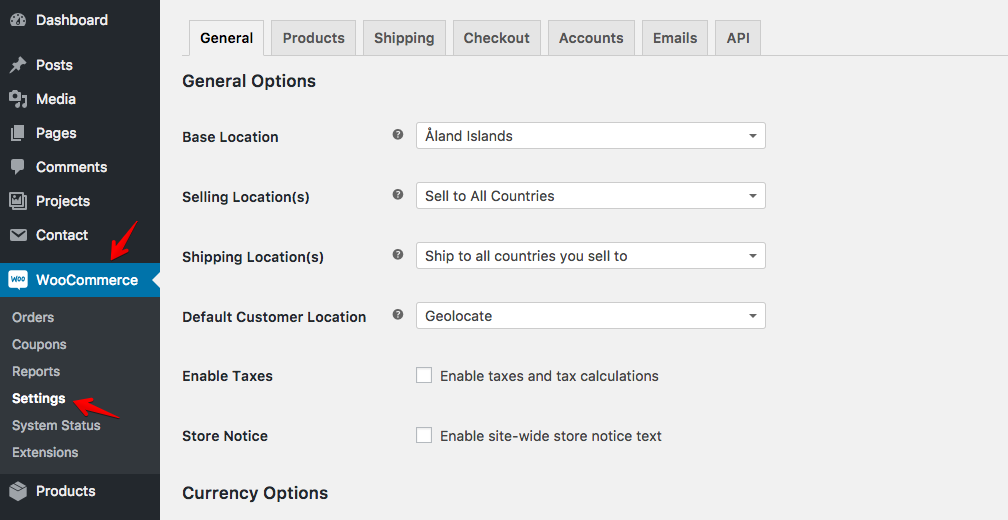Select the General tab
1008x520 pixels.
[226, 38]
